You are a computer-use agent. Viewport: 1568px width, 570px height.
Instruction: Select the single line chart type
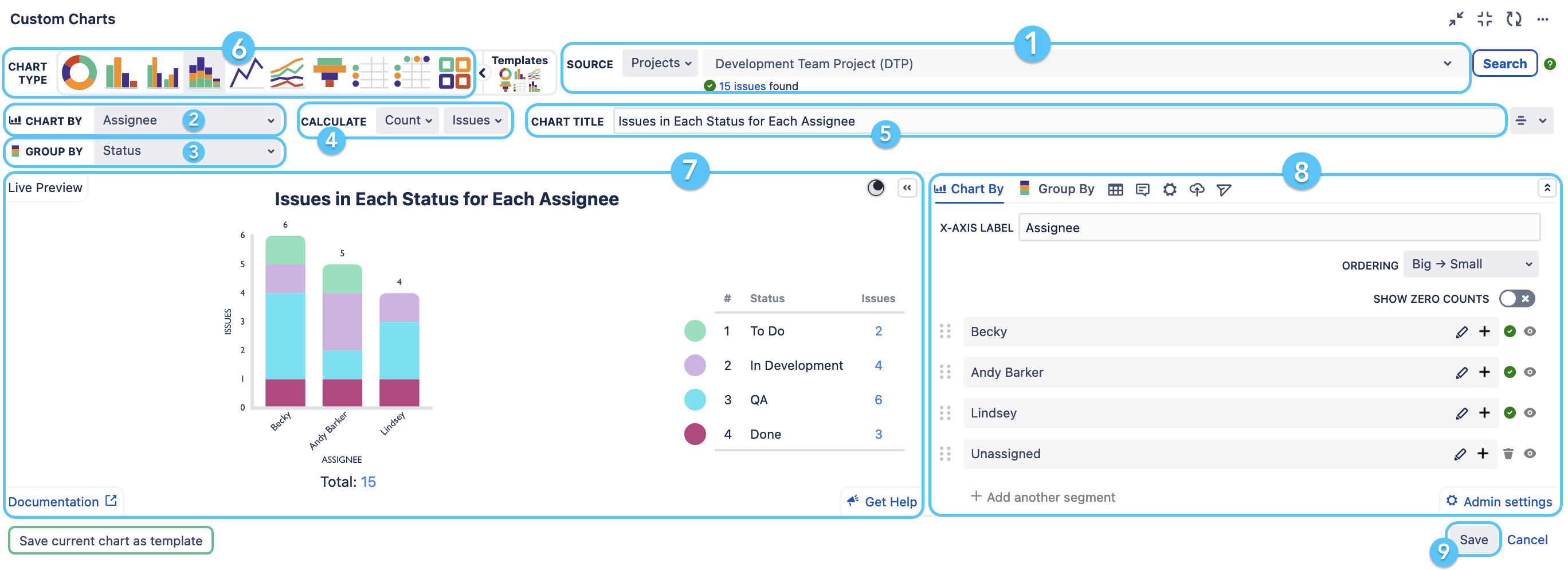click(246, 72)
